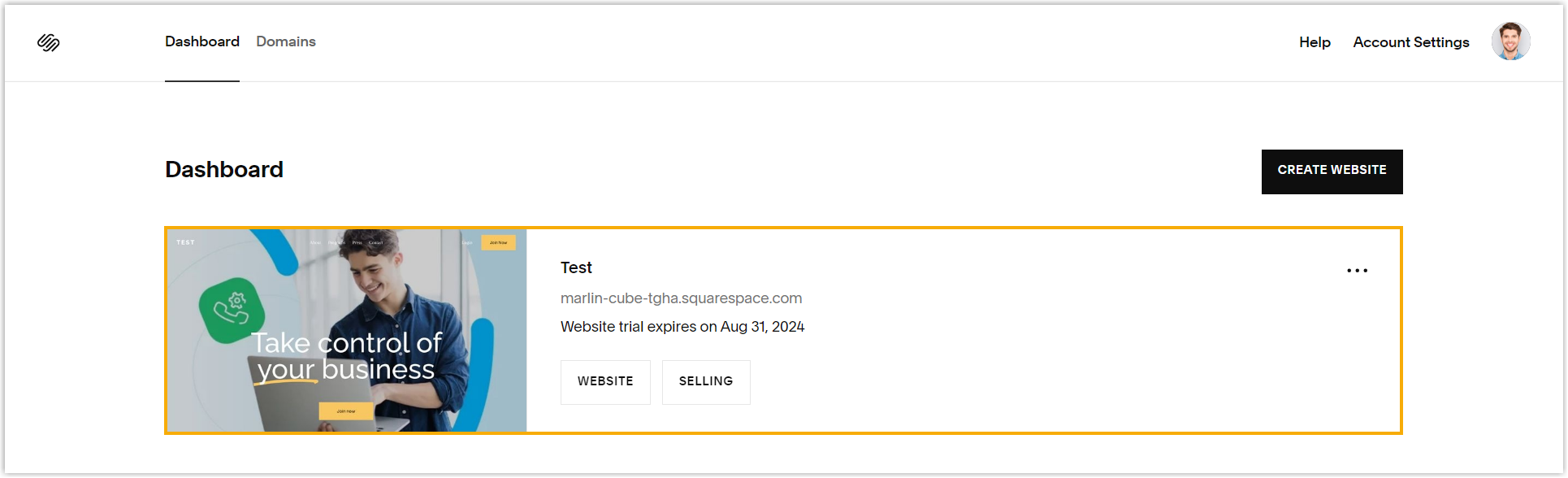Click the CREATE WEBSITE button
This screenshot has width=1568, height=478.
tap(1332, 171)
